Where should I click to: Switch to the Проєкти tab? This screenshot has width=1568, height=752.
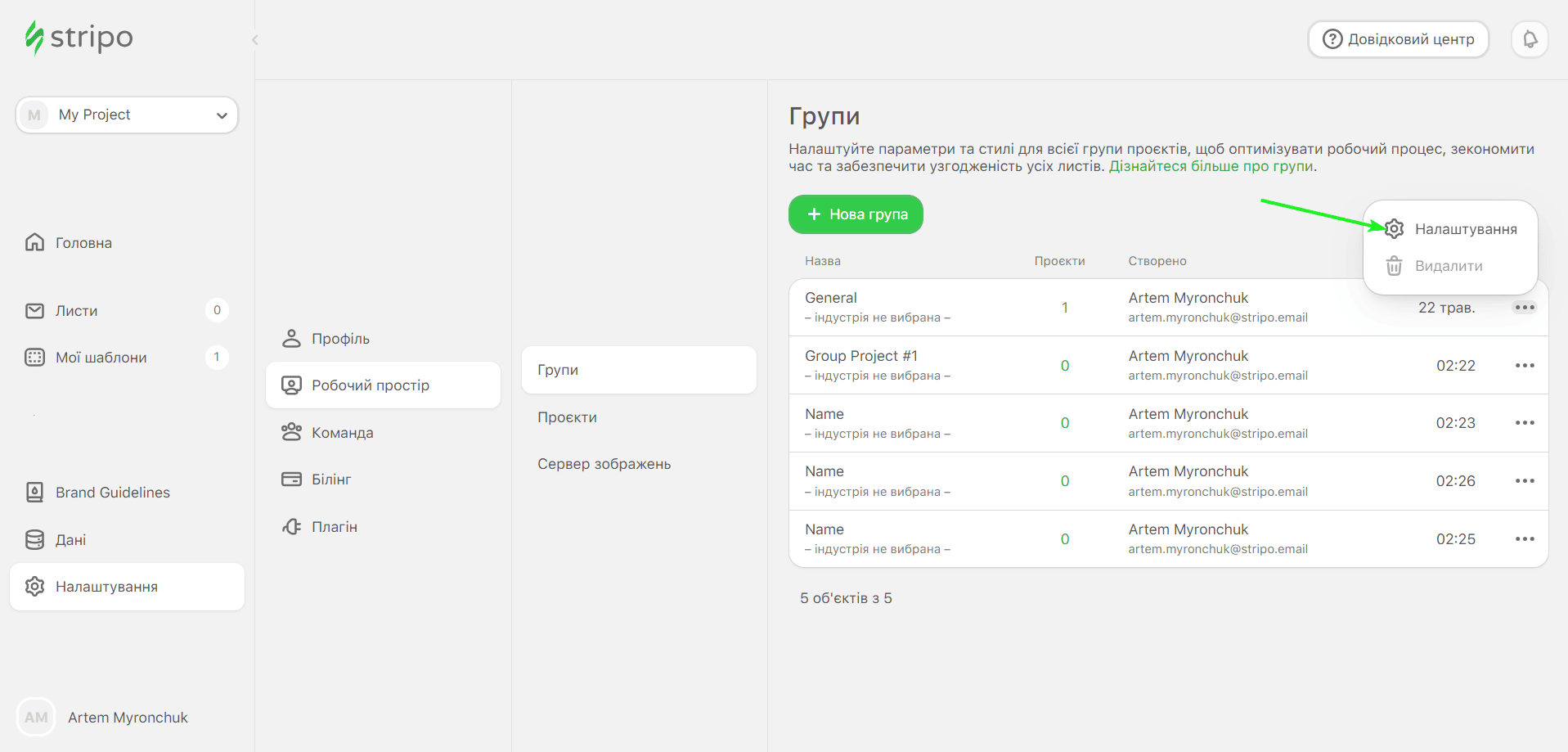pyautogui.click(x=567, y=417)
